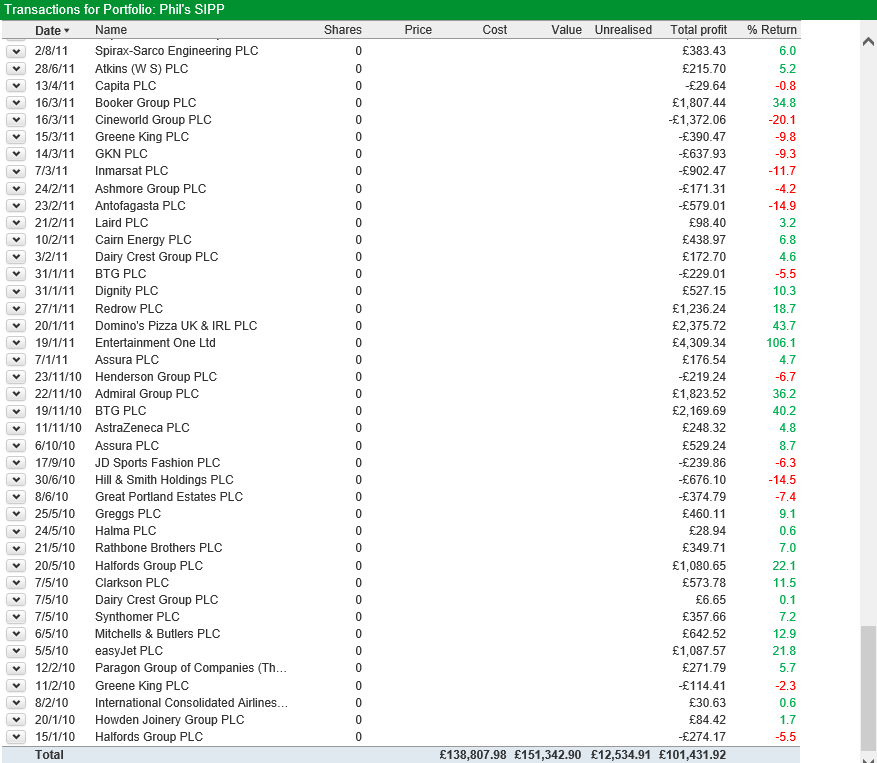Open the Howden Joinery Group PLC row dropdown

(16, 720)
